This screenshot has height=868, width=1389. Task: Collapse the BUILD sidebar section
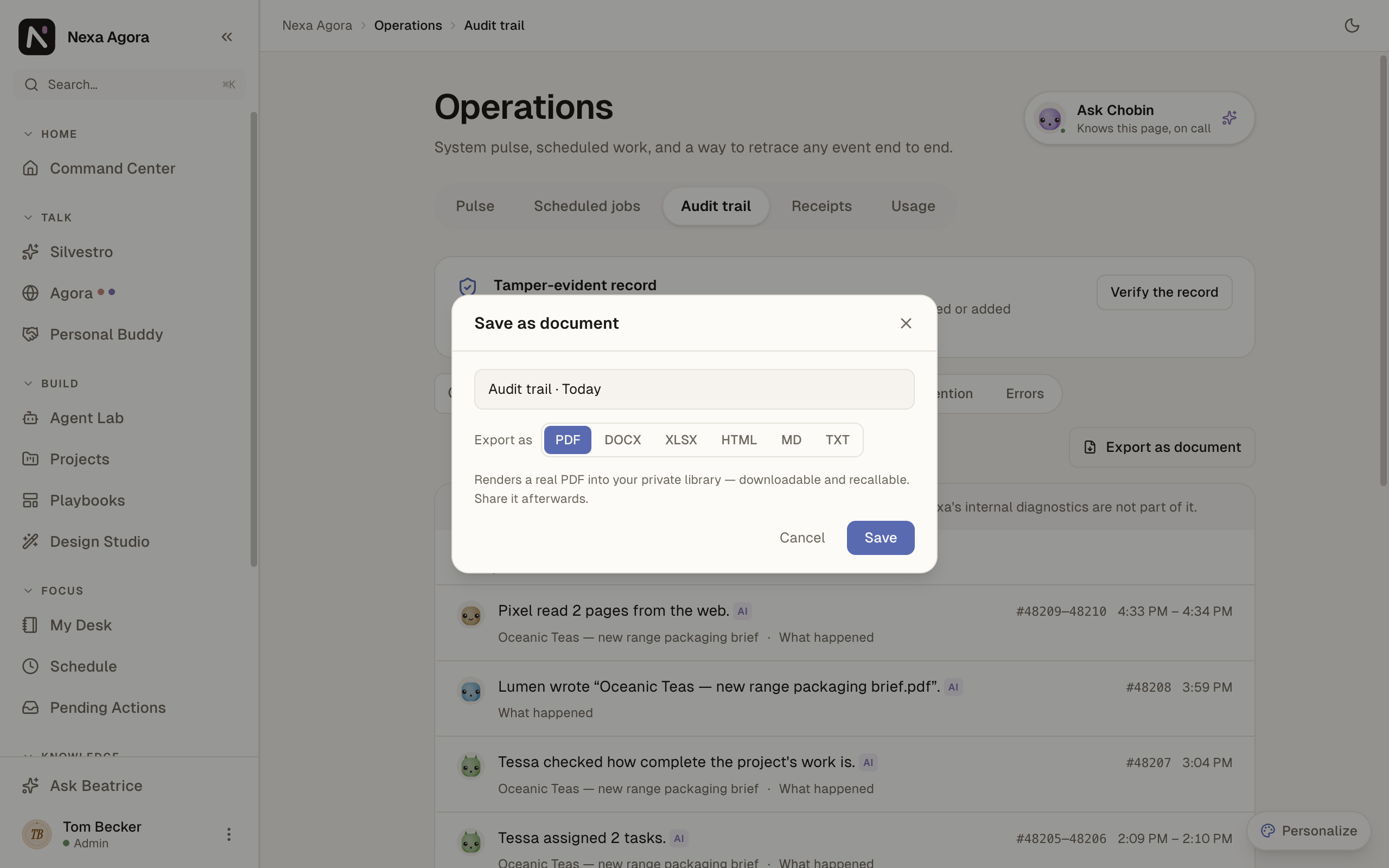coord(51,384)
